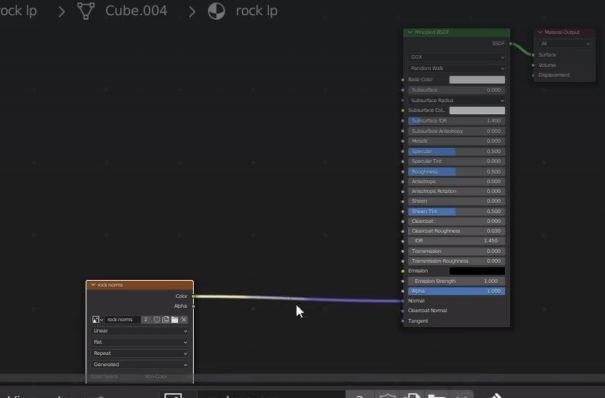Click the Displacement input socket on Material Output
This screenshot has height=398, width=605.
534,75
